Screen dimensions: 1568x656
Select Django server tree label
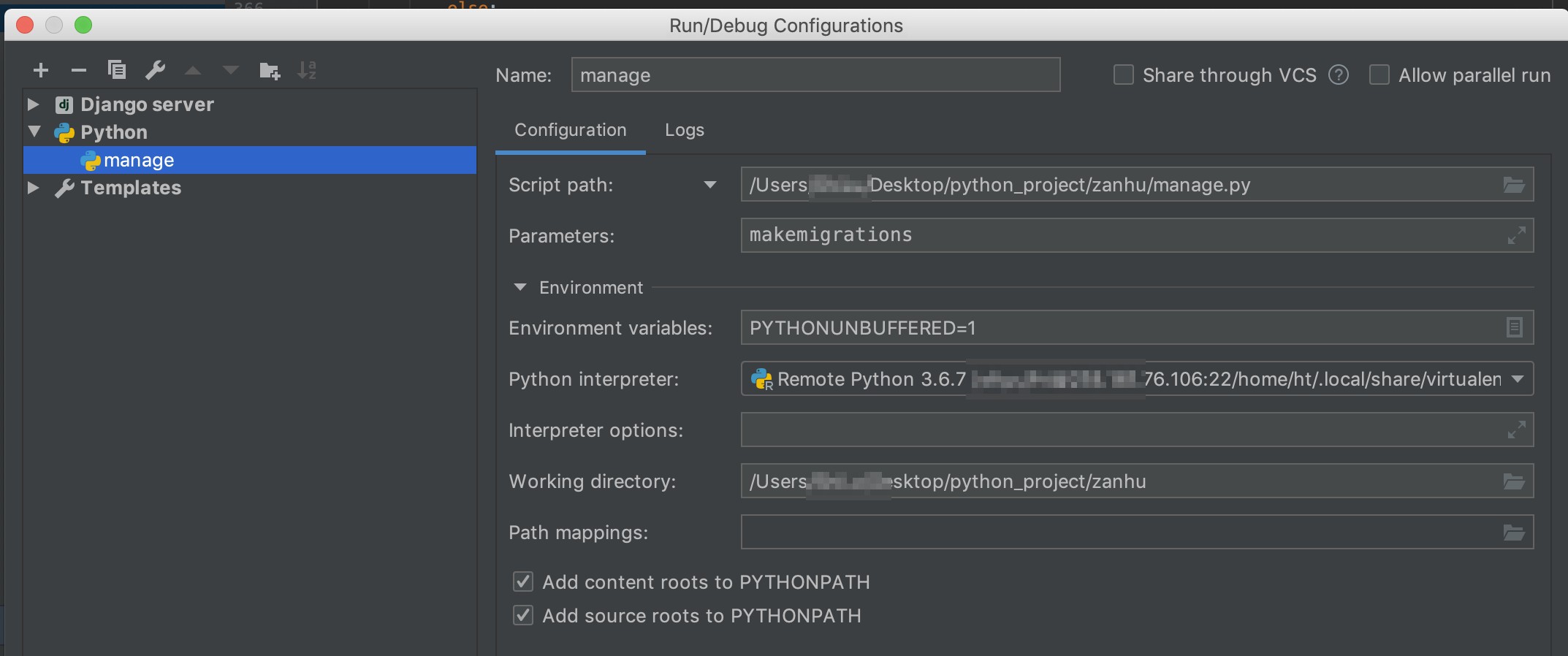pyautogui.click(x=147, y=104)
